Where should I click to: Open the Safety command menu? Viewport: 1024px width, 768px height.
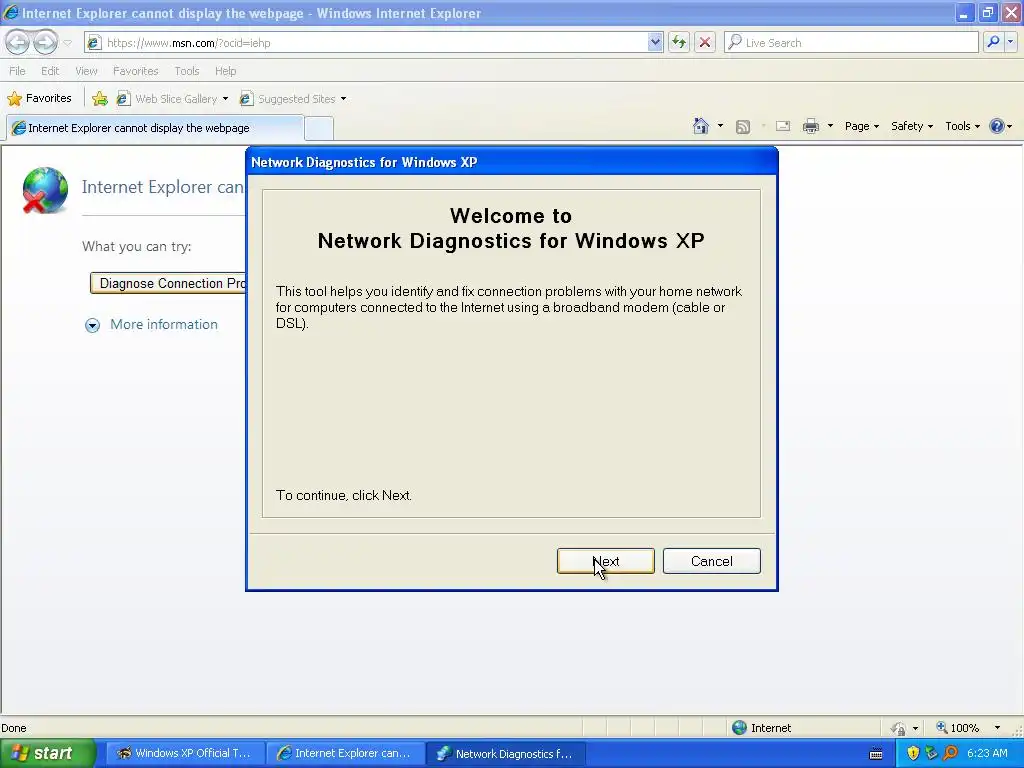click(912, 126)
